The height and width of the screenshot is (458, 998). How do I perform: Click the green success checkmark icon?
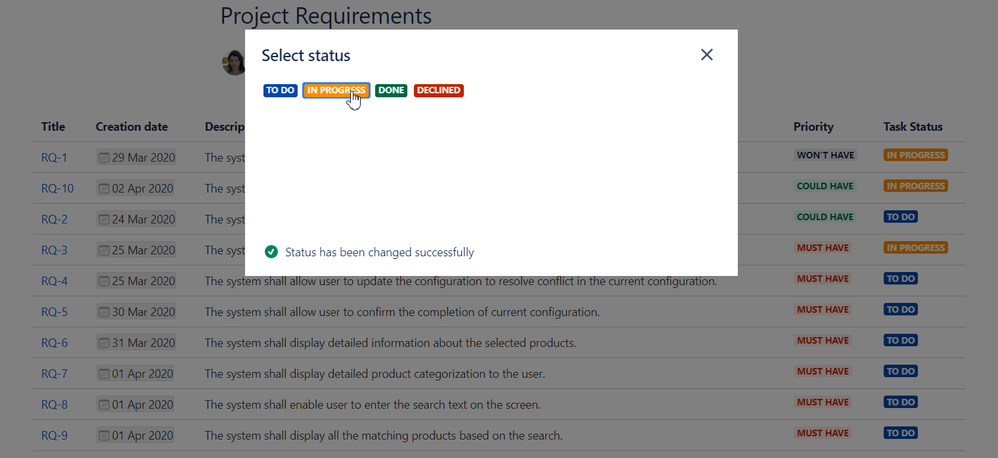click(271, 252)
